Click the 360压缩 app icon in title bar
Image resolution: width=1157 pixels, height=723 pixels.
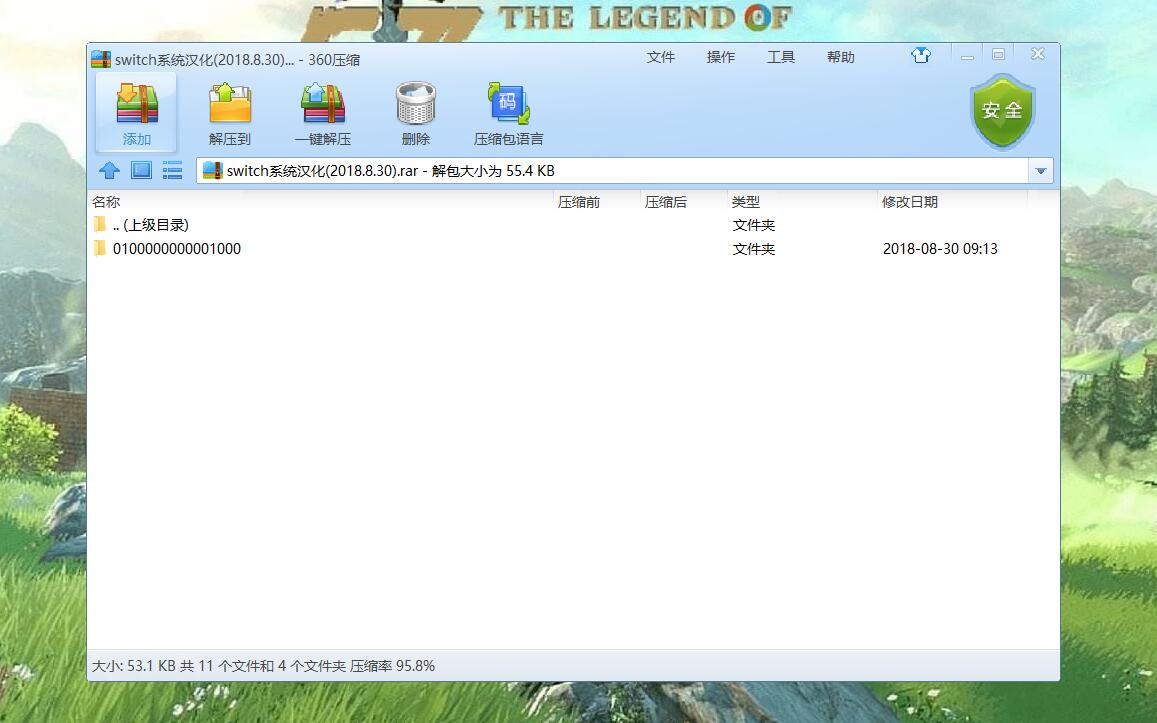coord(101,59)
